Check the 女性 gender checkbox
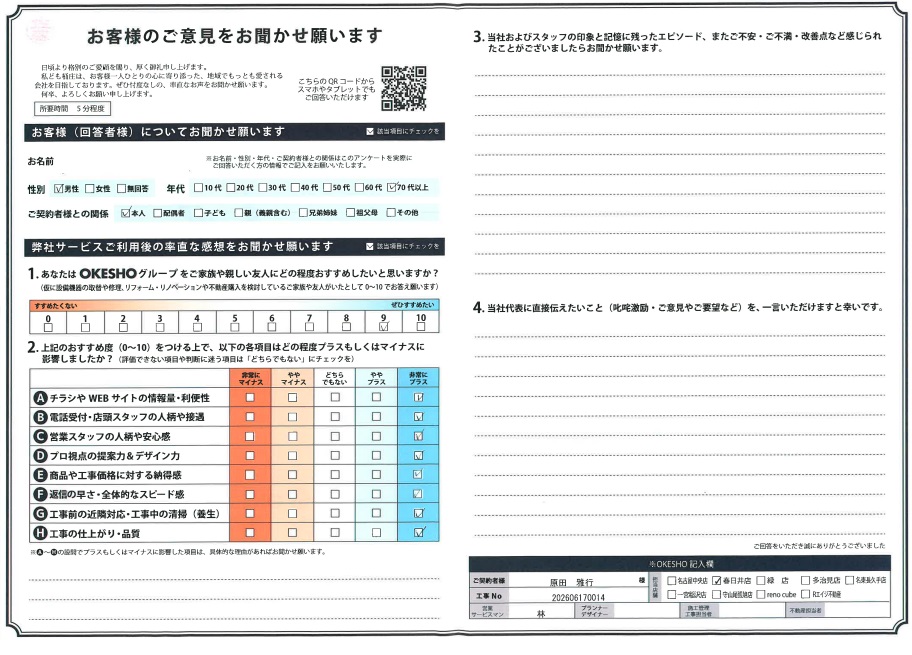The image size is (912, 655). click(x=90, y=188)
